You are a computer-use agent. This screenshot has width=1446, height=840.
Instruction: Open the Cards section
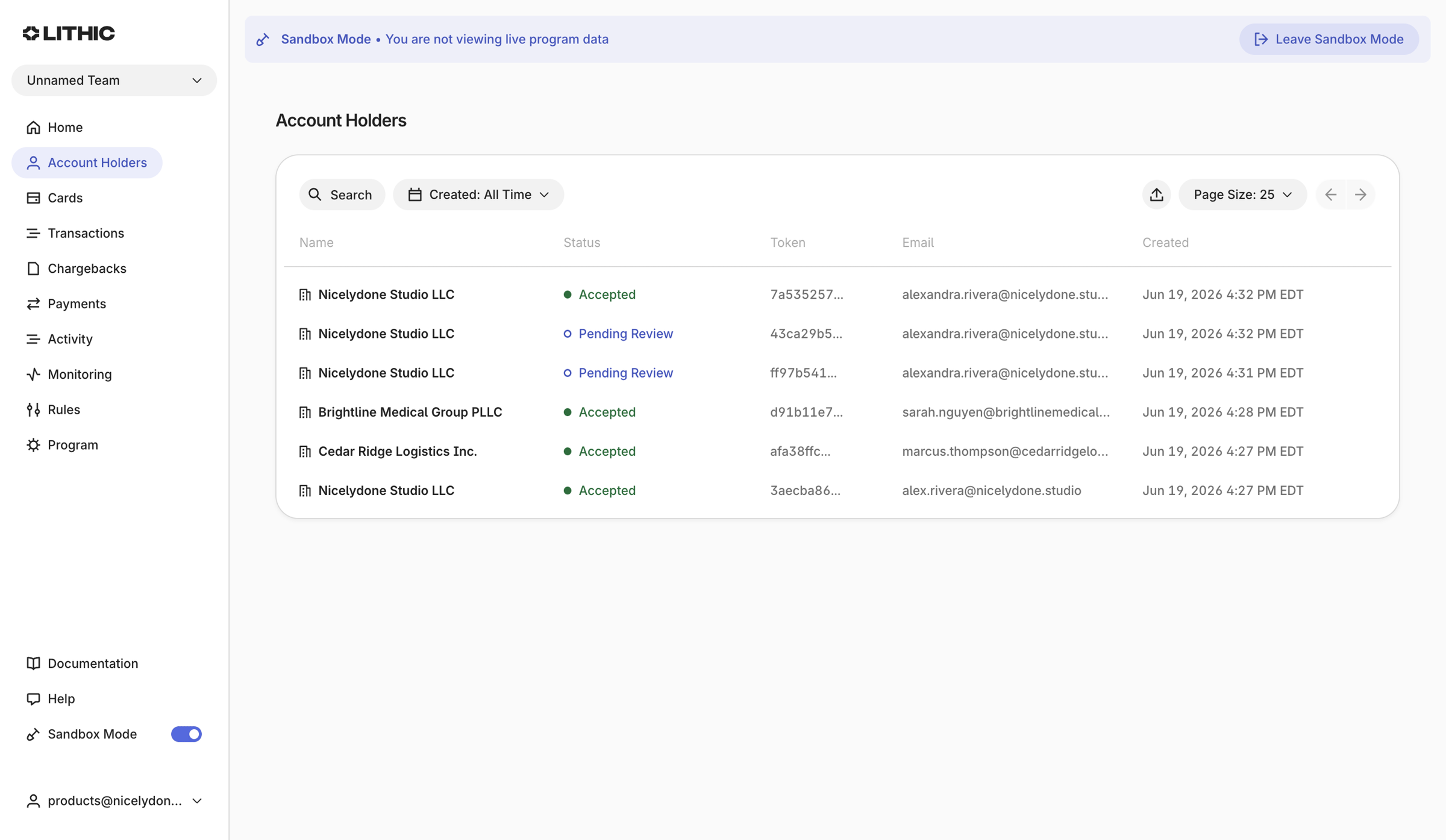(65, 198)
